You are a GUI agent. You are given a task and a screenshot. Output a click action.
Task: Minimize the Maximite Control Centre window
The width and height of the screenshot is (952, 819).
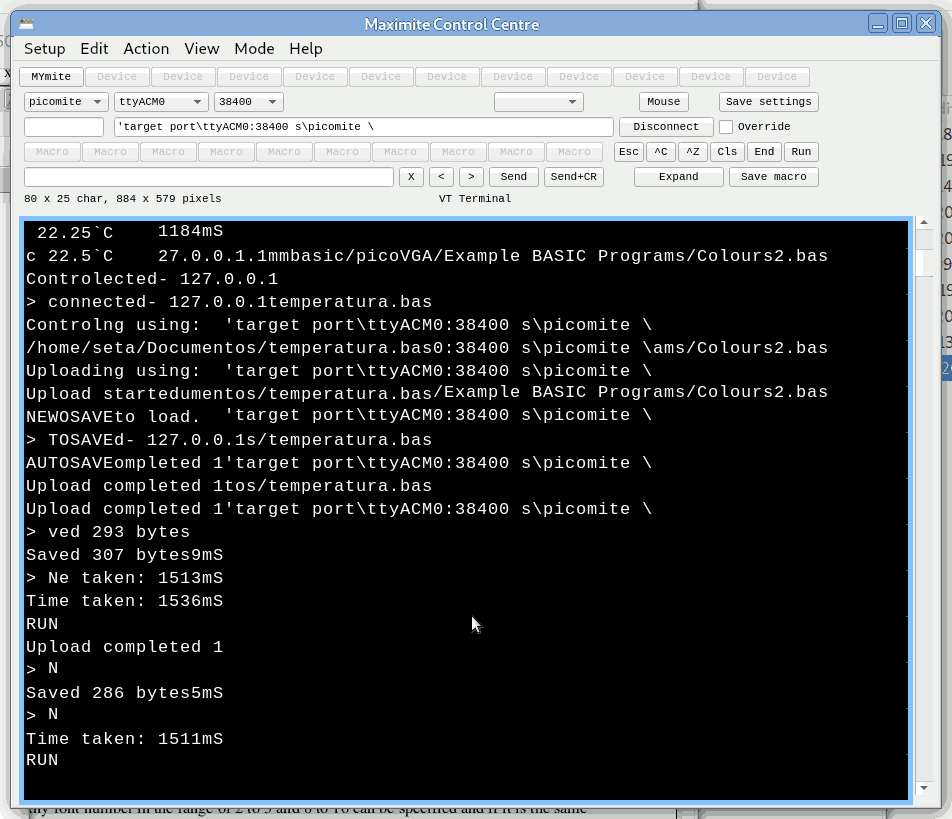pos(877,24)
